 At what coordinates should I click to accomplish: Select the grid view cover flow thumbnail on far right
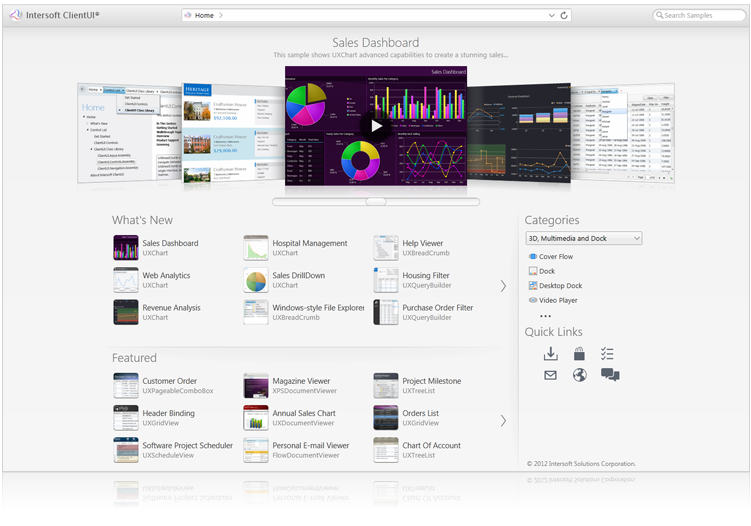point(623,133)
